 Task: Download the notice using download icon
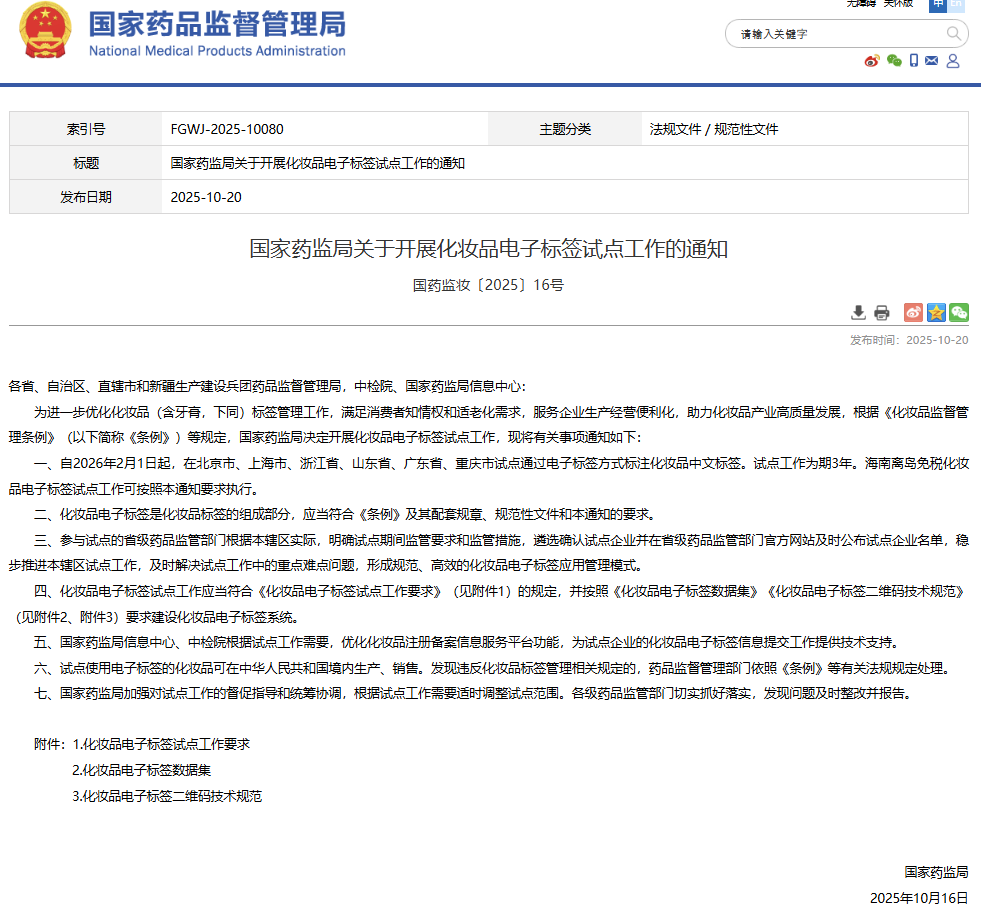(x=859, y=312)
